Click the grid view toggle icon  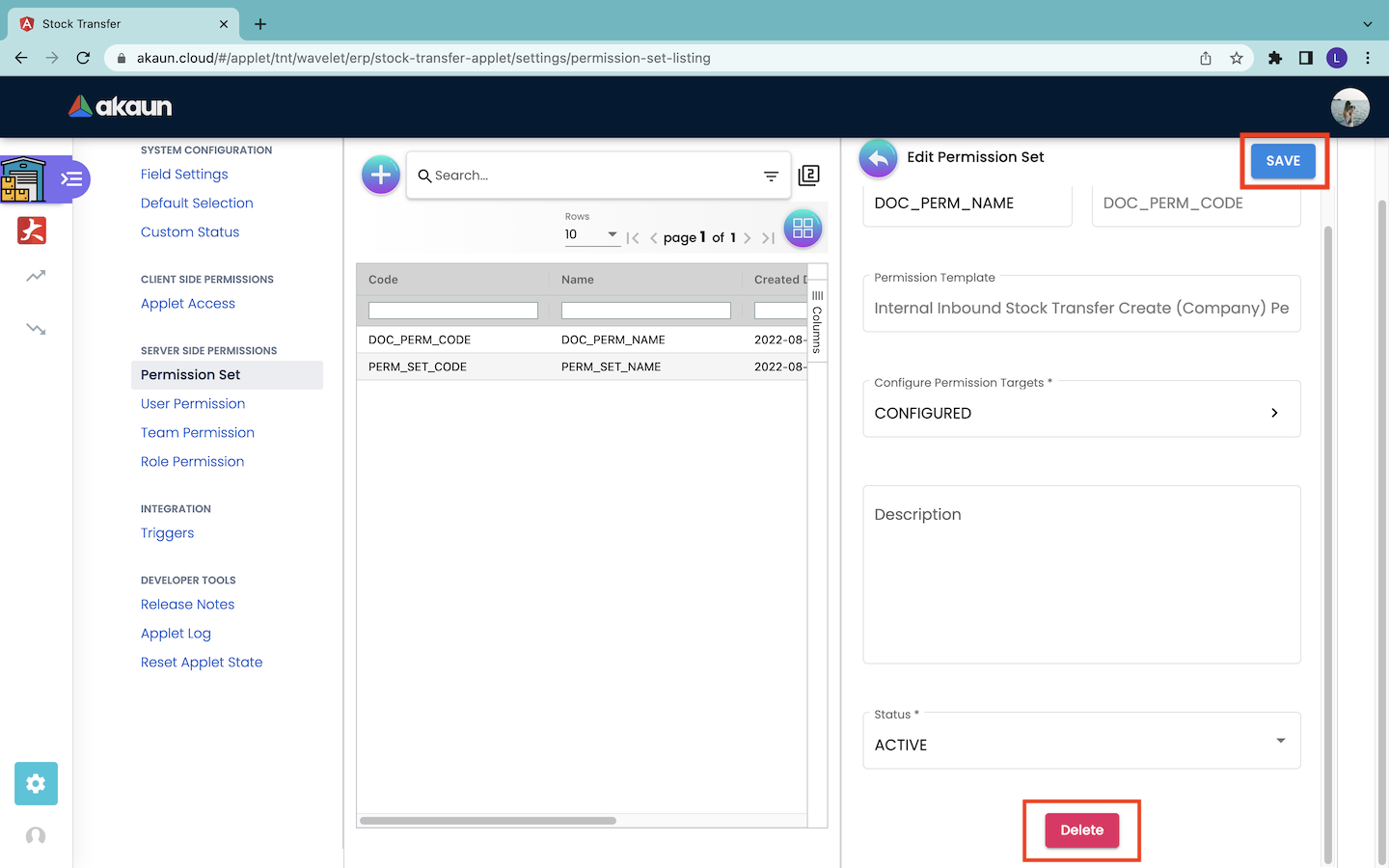(x=803, y=229)
